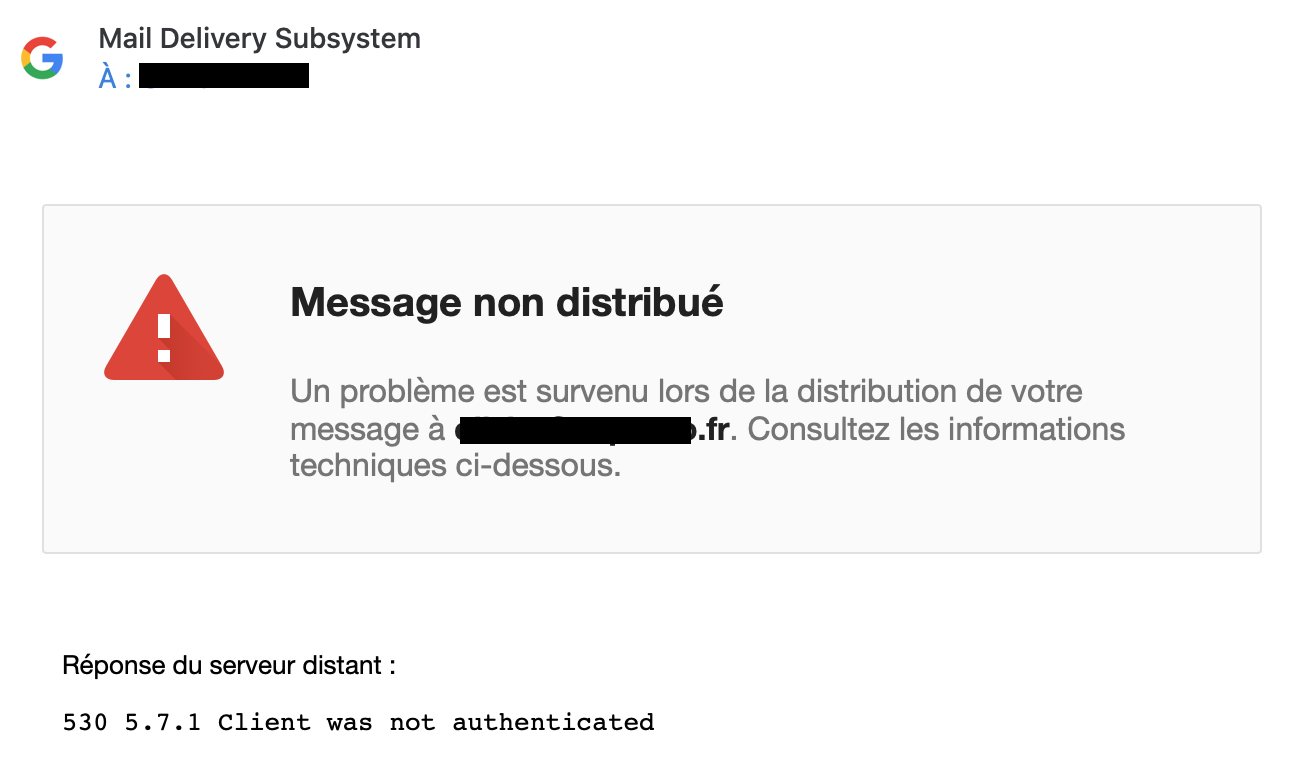Viewport: 1302px width, 762px height.
Task: Select the "530" error code number
Action: click(x=85, y=722)
